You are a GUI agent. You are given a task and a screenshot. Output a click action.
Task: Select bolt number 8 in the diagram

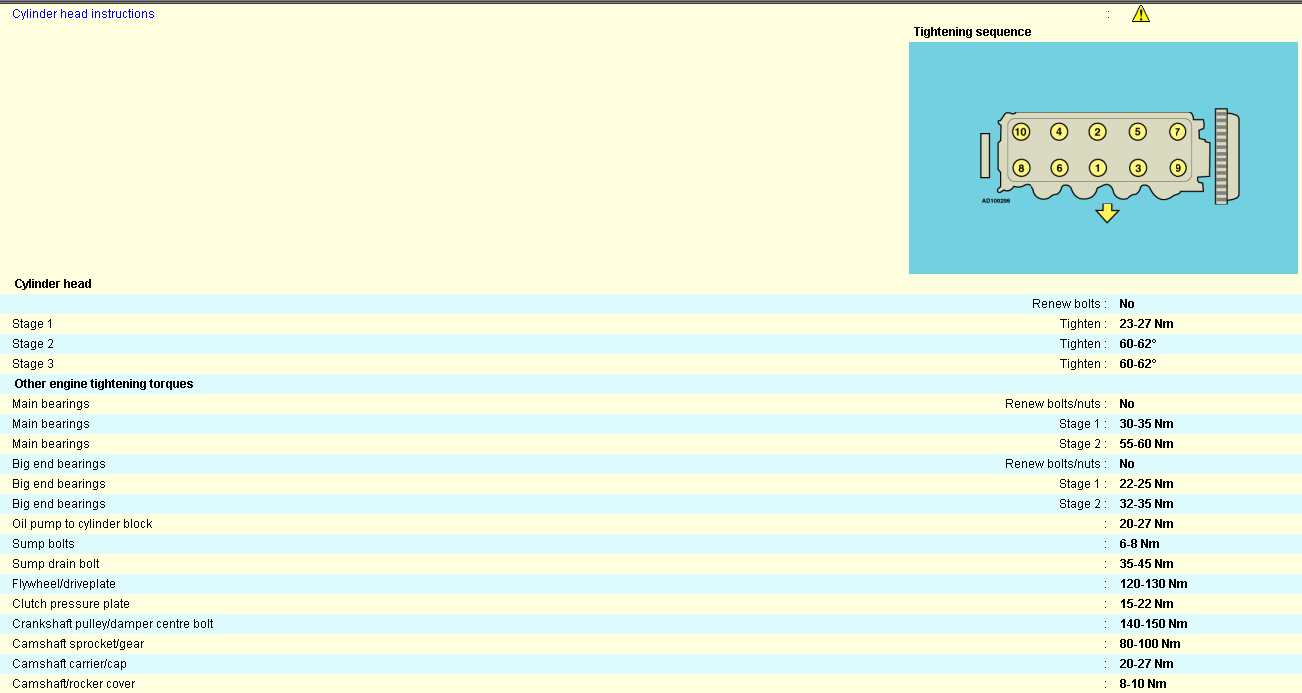pos(1020,168)
